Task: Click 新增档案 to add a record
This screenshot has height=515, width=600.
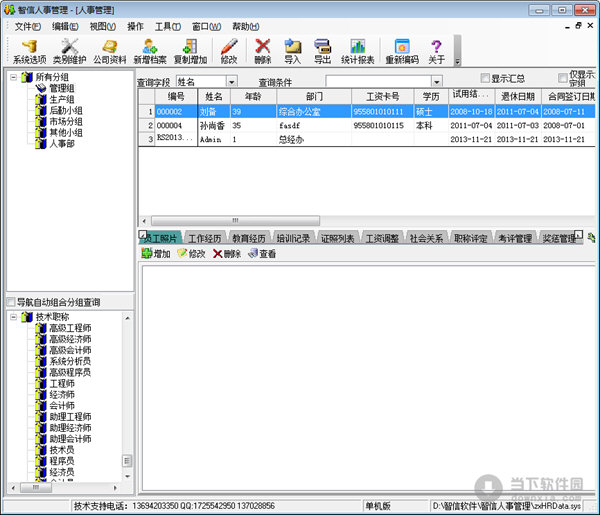Action: click(x=150, y=52)
